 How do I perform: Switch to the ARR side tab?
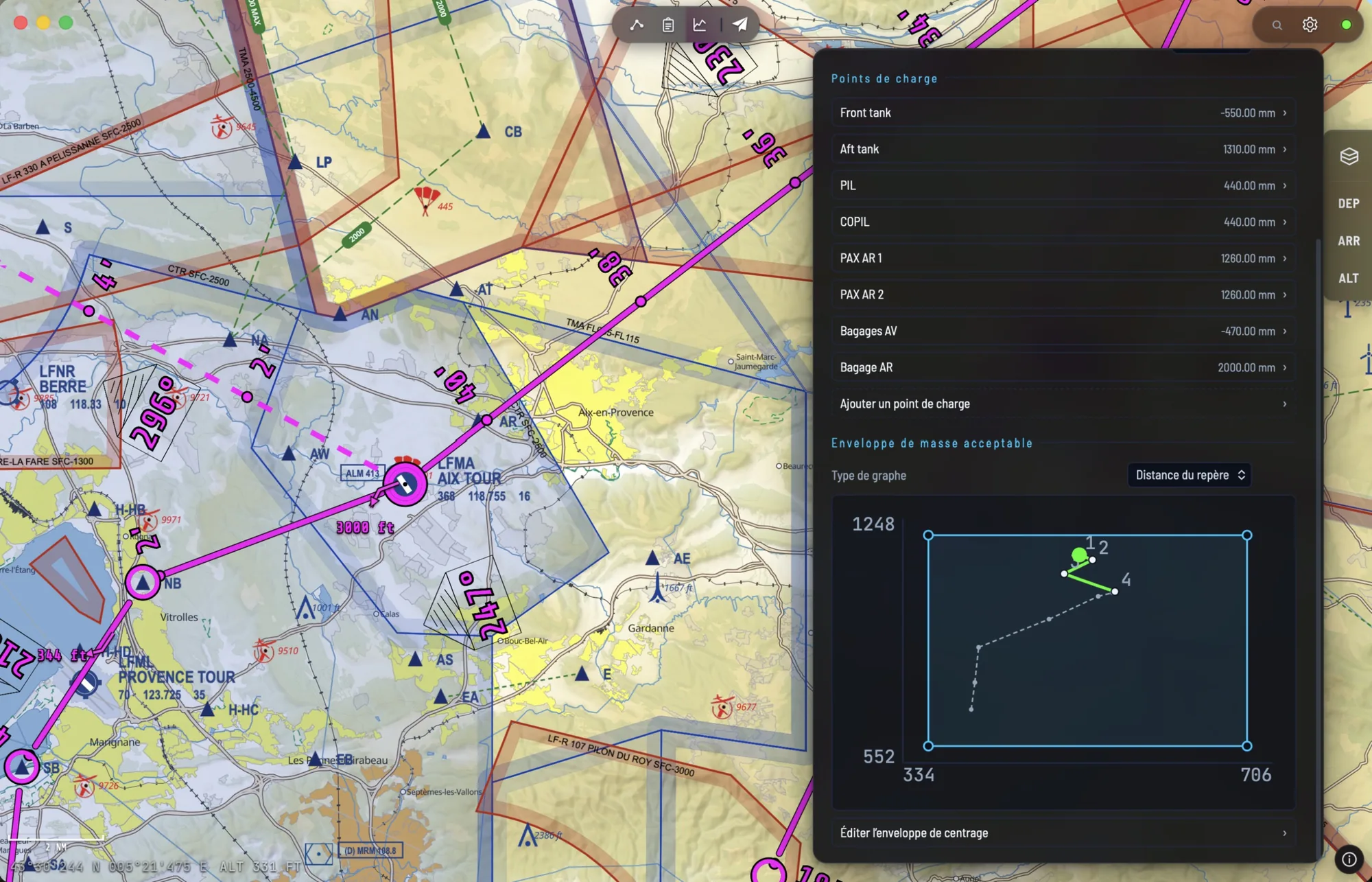pyautogui.click(x=1348, y=241)
